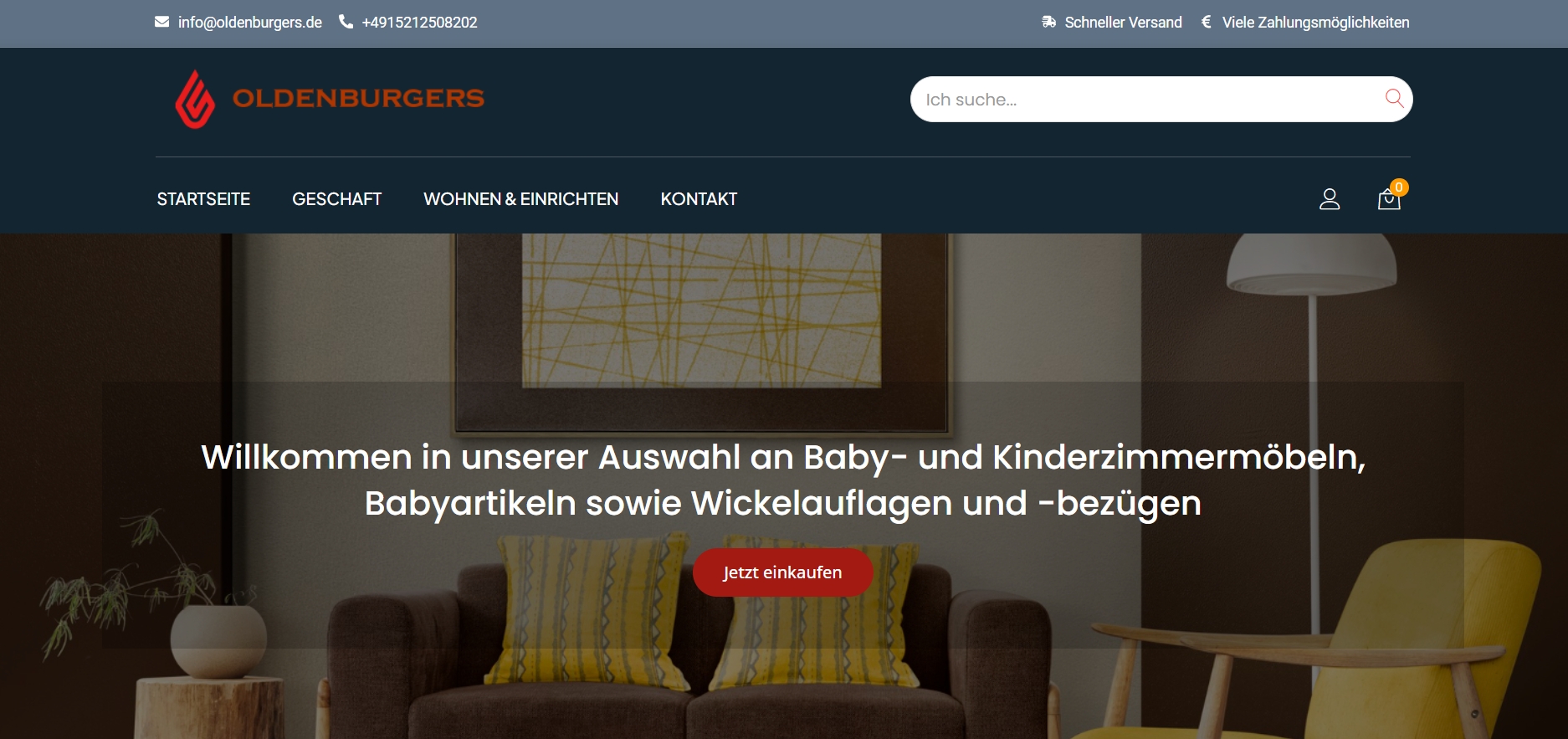The image size is (1568, 739).
Task: Click the Schneller Versand text
Action: 1123,23
